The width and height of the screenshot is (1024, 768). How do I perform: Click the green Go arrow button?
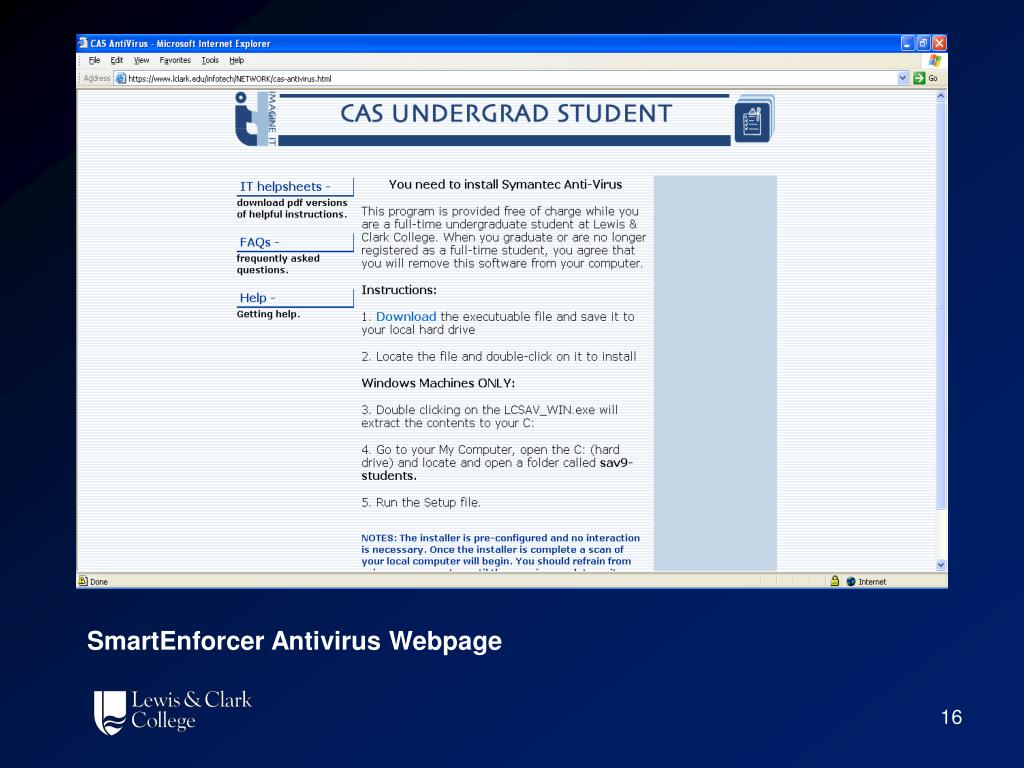click(919, 78)
